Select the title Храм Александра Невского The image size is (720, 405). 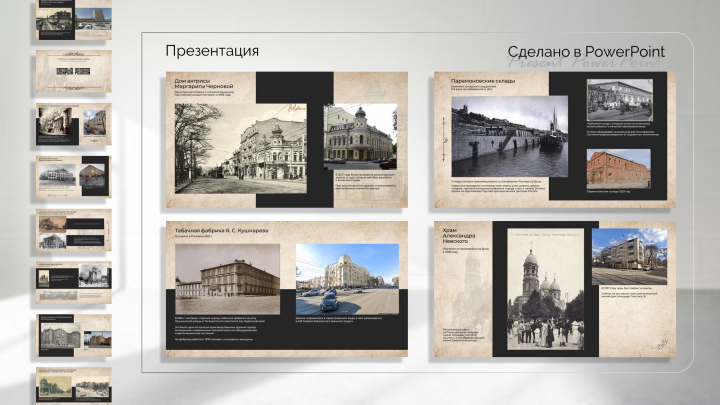[x=459, y=236]
